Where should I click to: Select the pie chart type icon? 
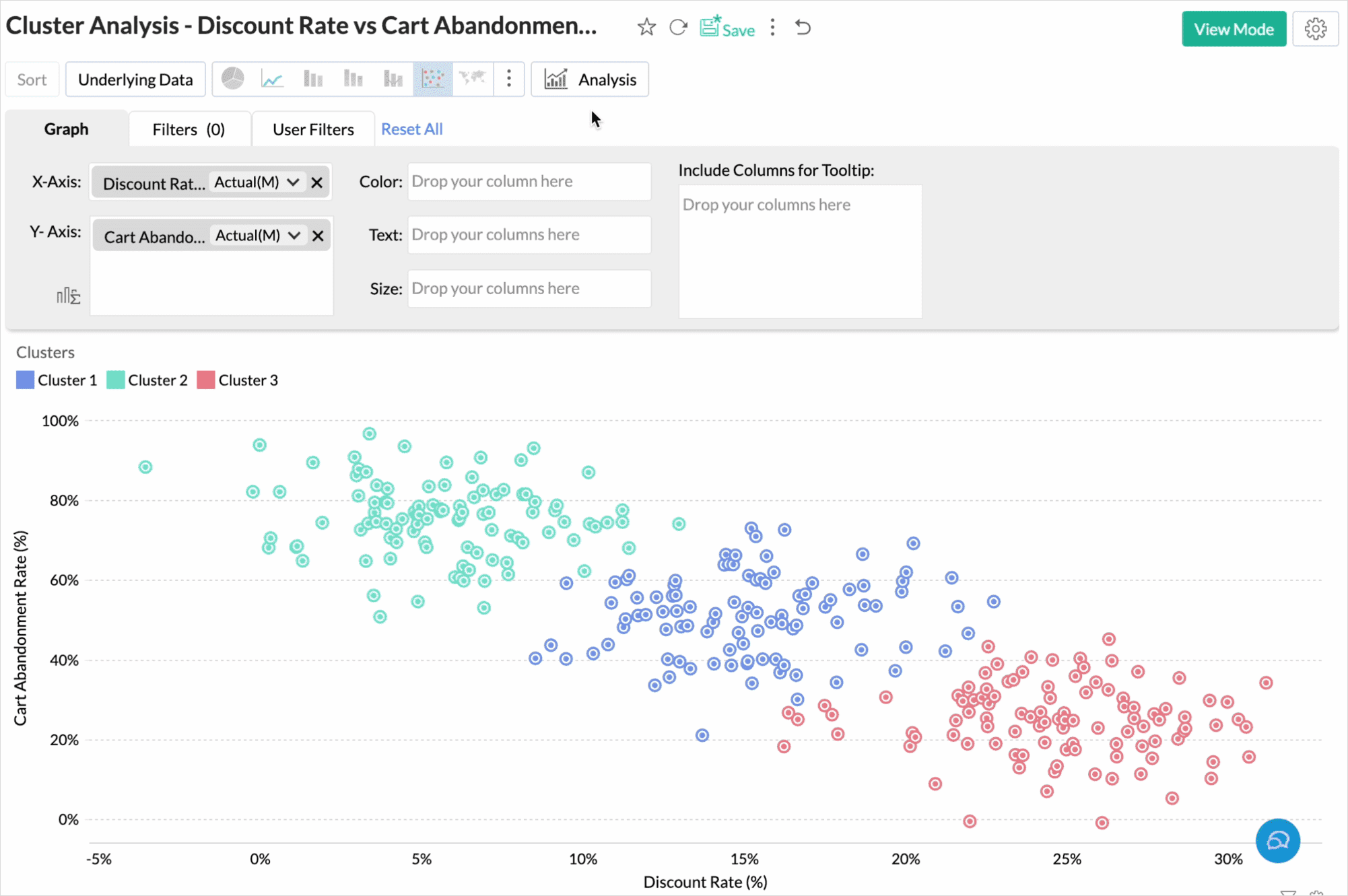click(232, 79)
